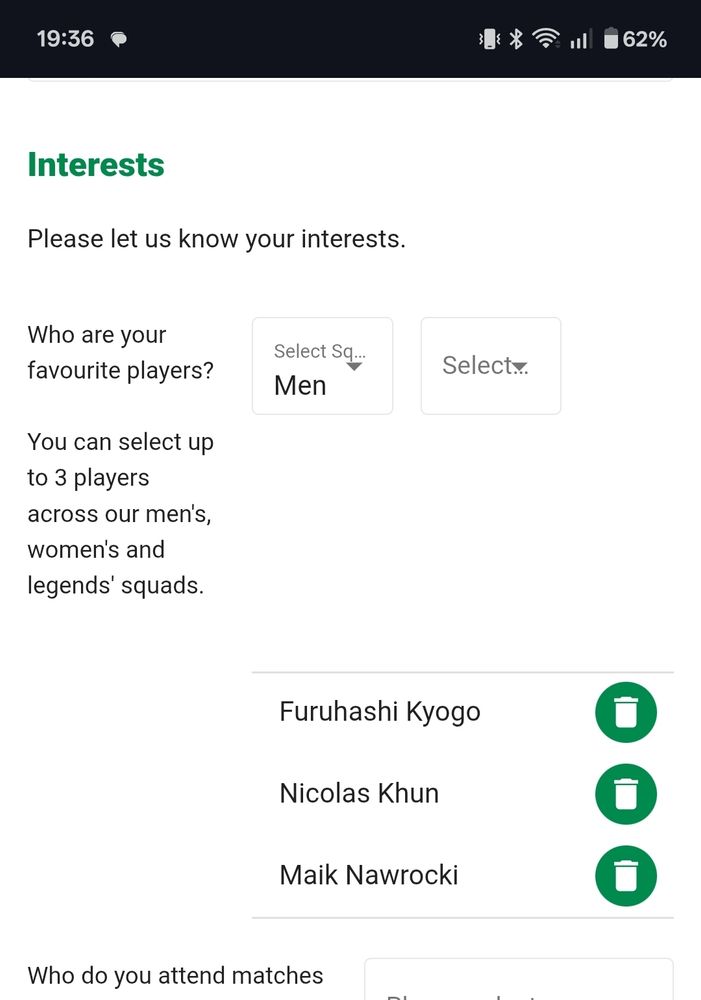This screenshot has height=1000, width=701.
Task: Delete Maik Nawrocki from the list
Action: (625, 876)
